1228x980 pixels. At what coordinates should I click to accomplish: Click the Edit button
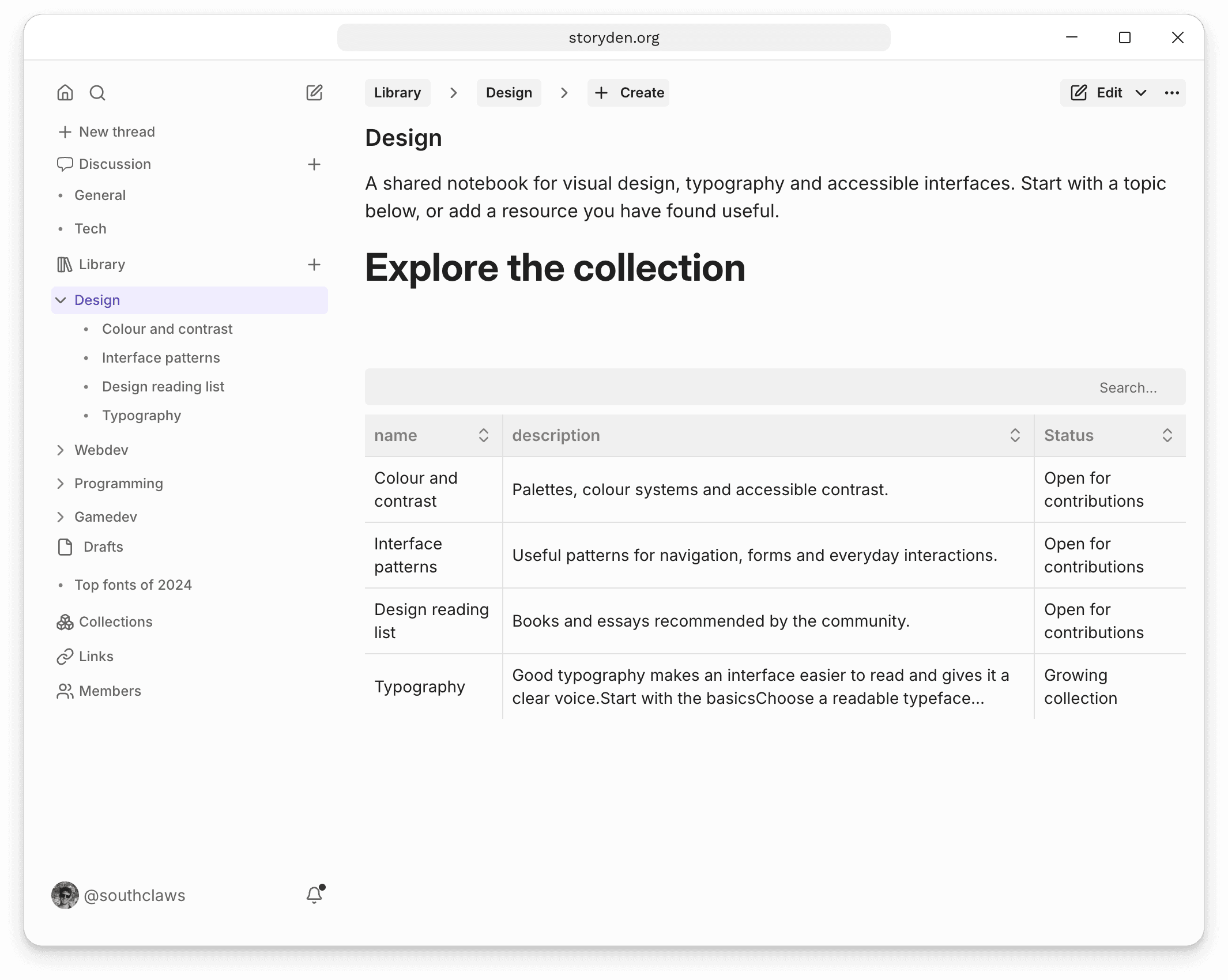coord(1096,93)
